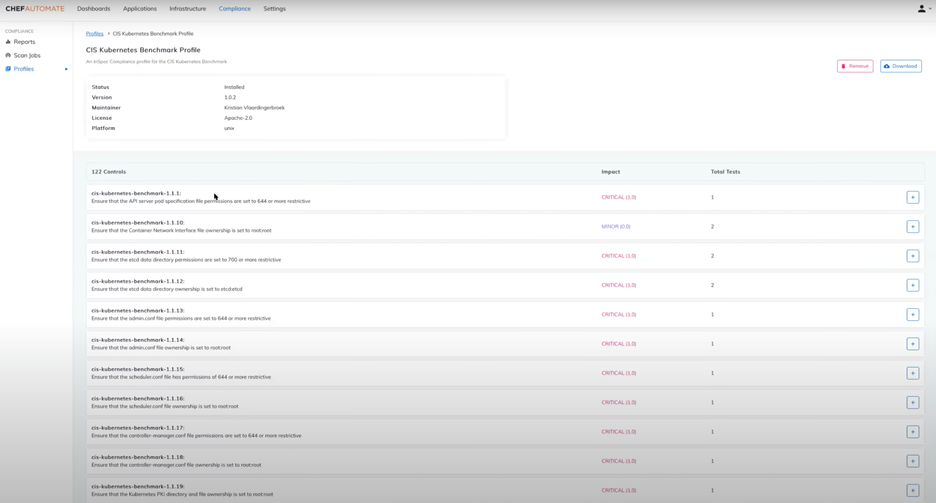
Task: Click CRITICAL (1.0) impact for benchmark-1.1.1
Action: (x=618, y=198)
